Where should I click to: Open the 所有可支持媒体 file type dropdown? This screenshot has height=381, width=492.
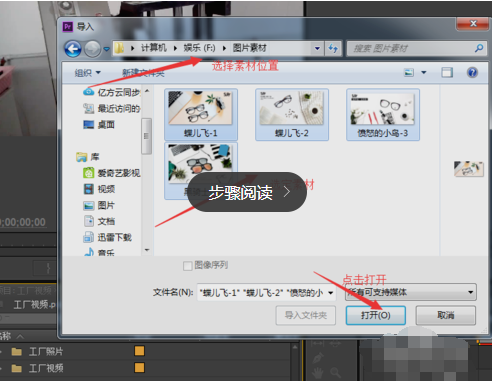click(411, 292)
